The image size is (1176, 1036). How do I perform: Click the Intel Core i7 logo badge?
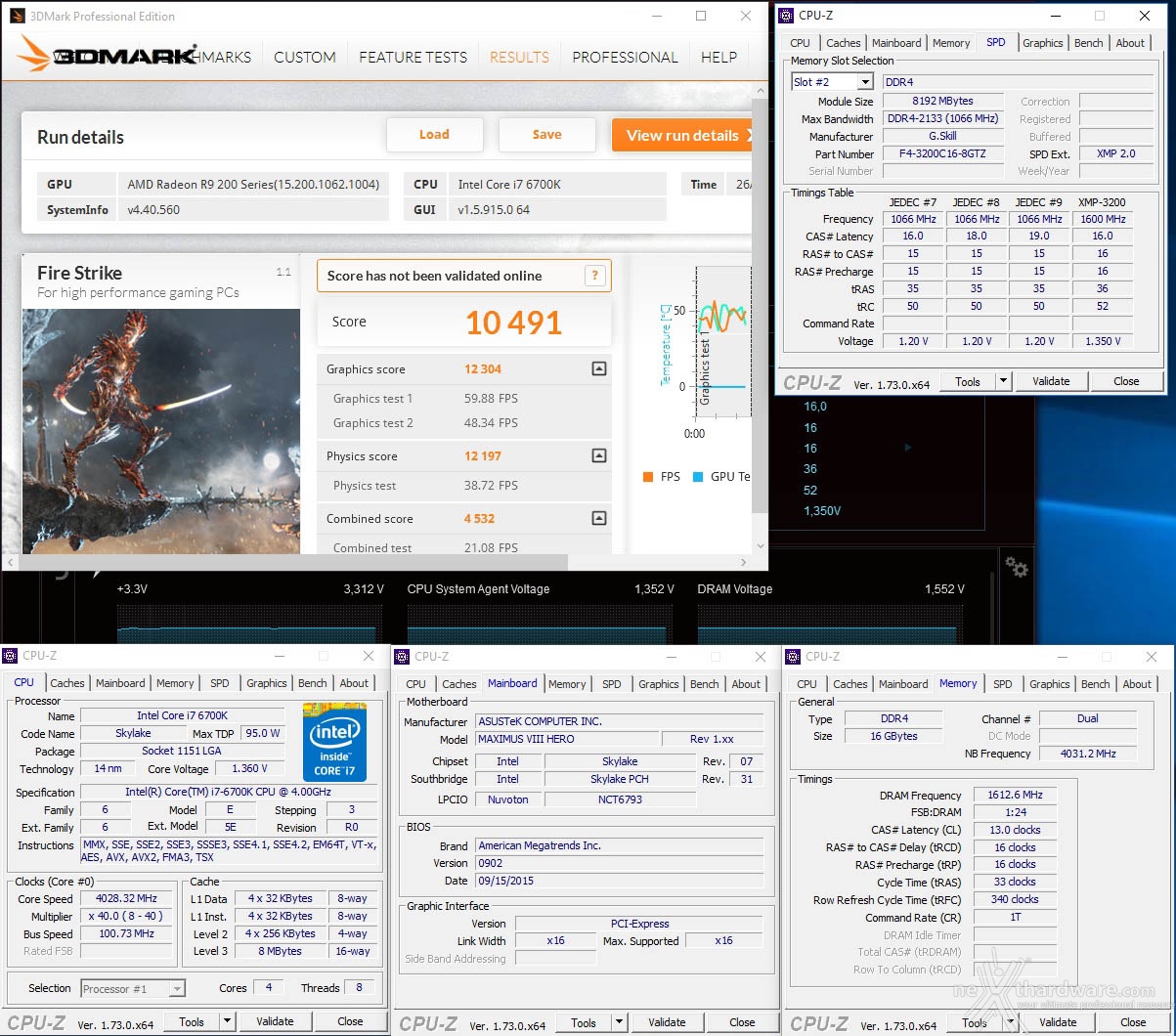click(x=334, y=742)
